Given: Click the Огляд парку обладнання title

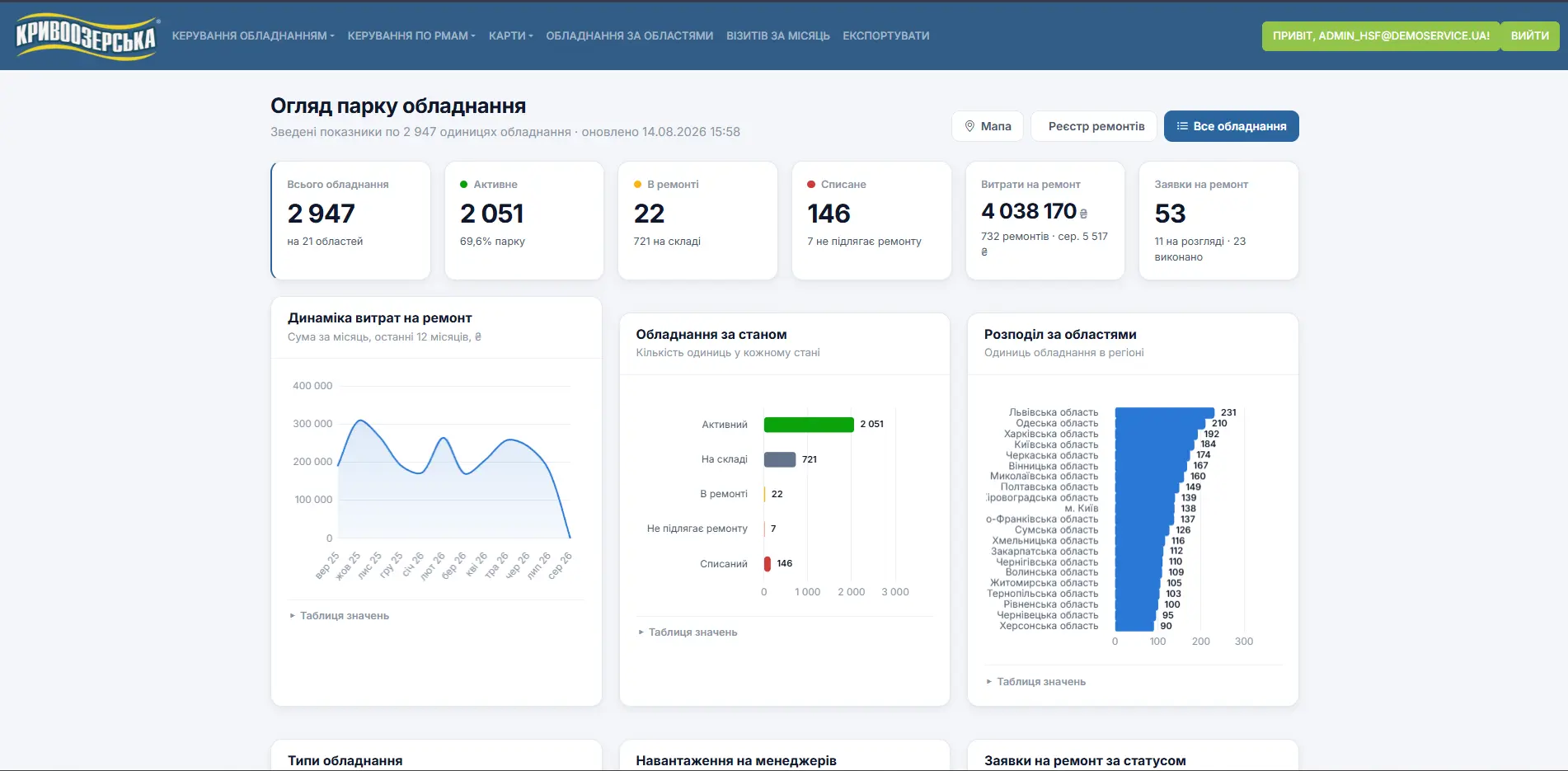Looking at the screenshot, I should tap(398, 106).
